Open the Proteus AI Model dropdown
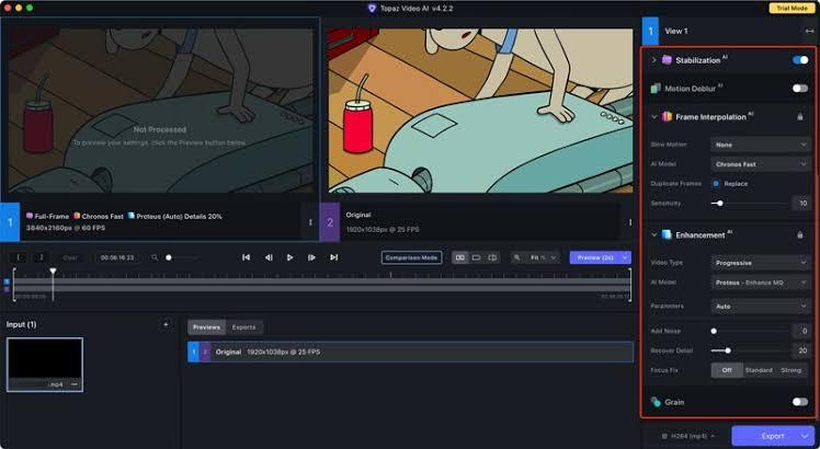Image resolution: width=820 pixels, height=449 pixels. 760,282
